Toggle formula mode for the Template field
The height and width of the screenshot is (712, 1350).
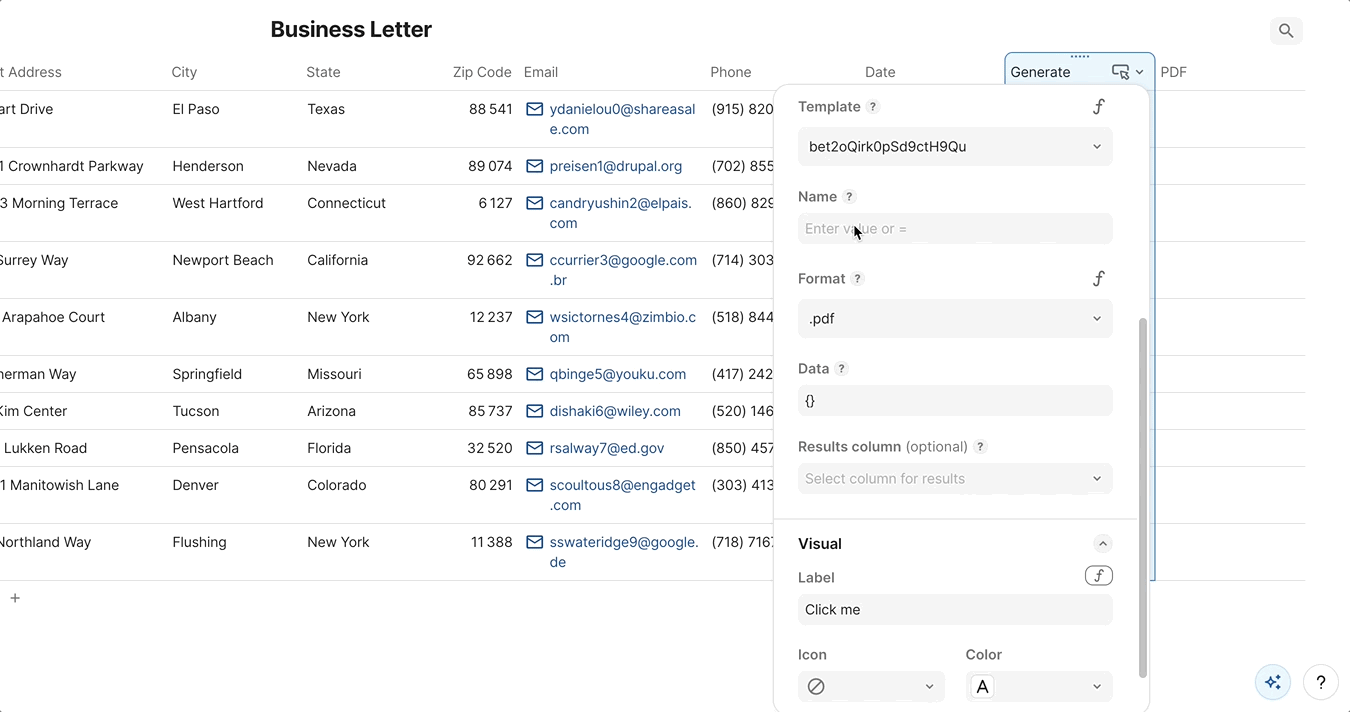coord(1098,107)
